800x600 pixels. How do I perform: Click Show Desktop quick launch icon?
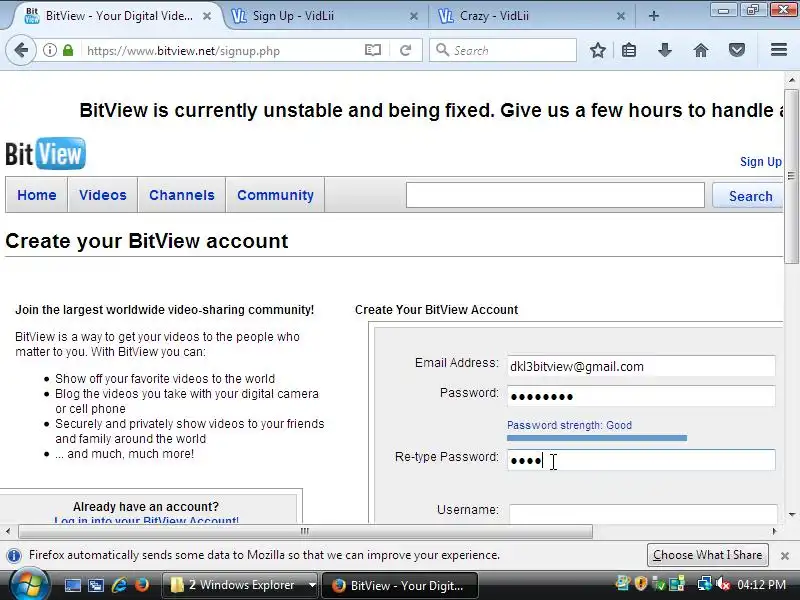point(72,585)
